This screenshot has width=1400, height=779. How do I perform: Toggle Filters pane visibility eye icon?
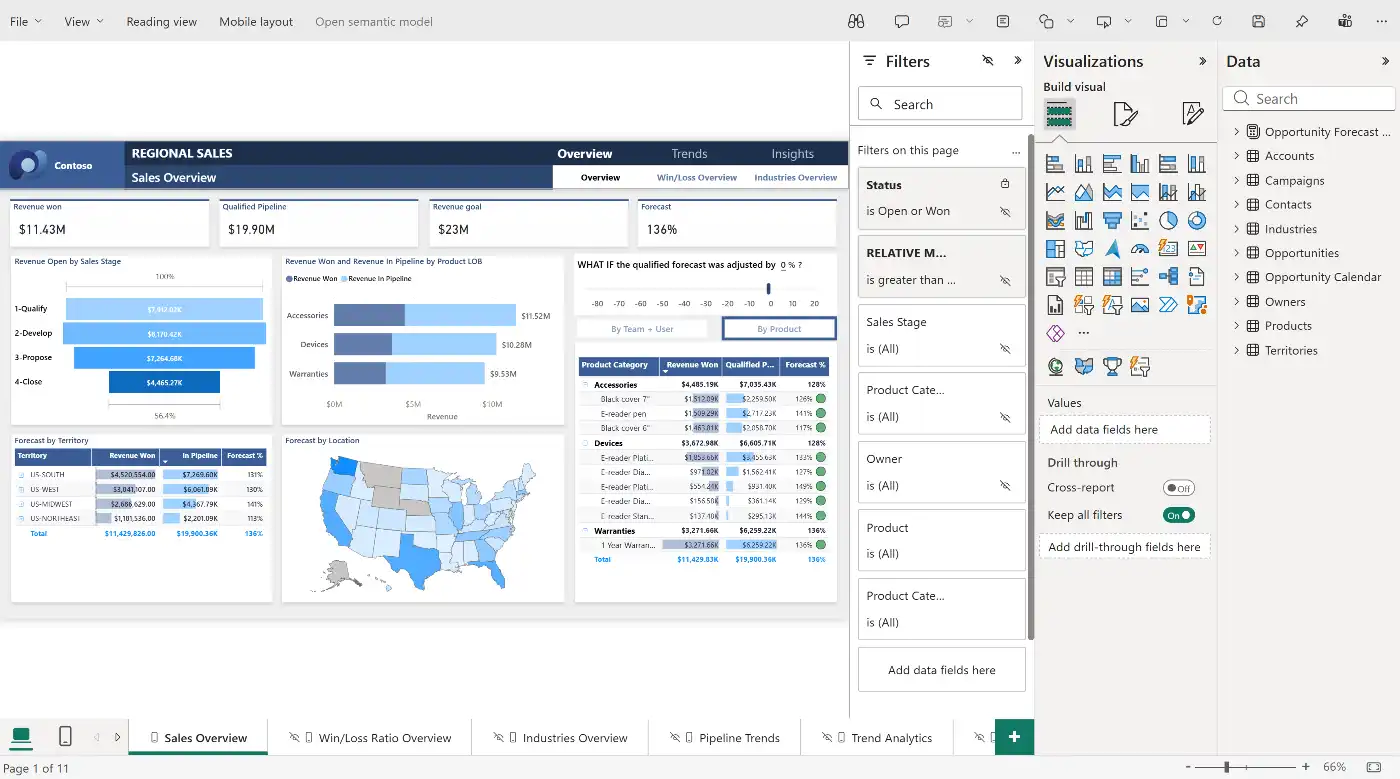(988, 61)
